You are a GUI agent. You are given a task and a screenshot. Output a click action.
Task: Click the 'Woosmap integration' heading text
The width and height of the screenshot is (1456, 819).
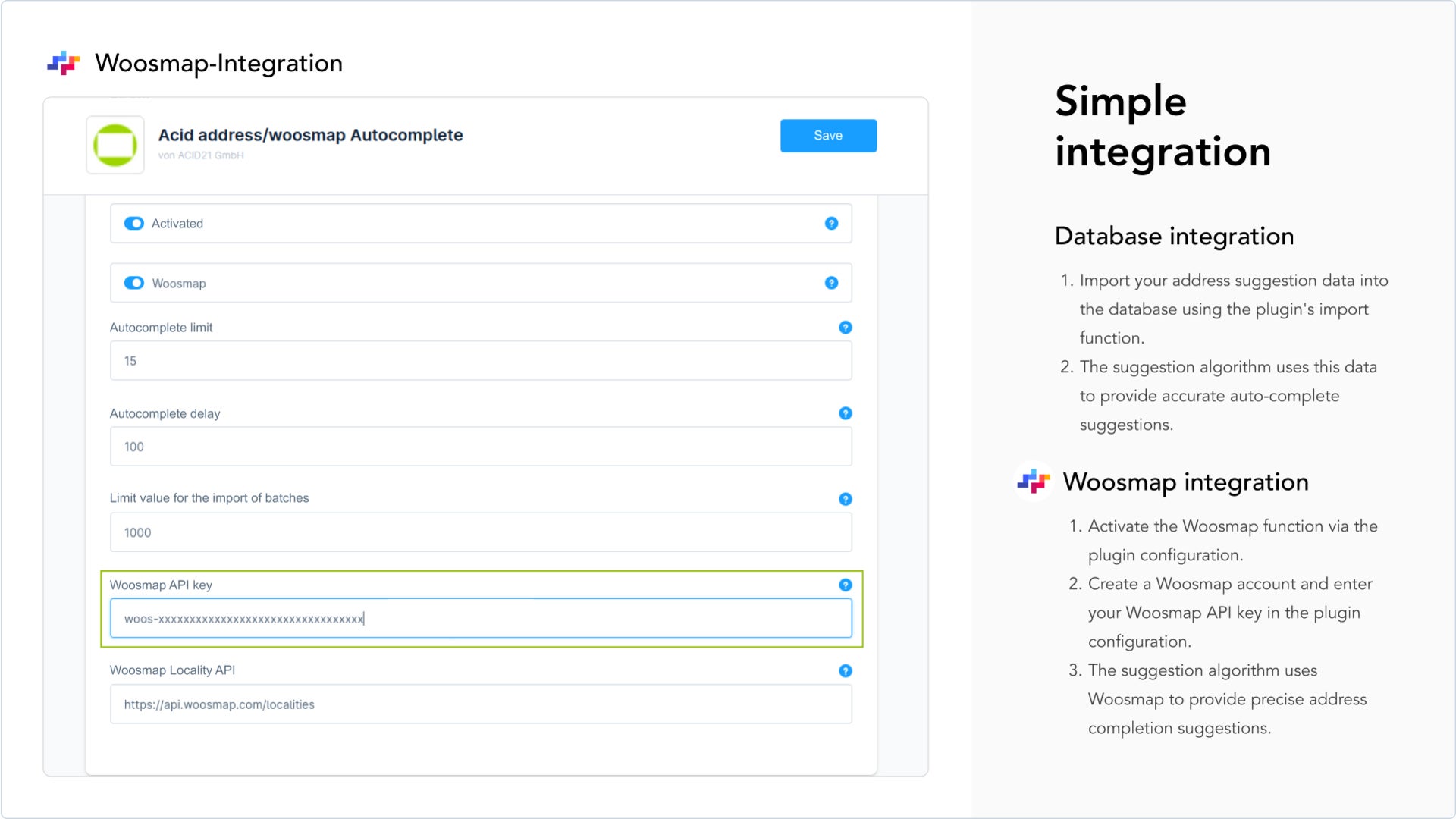tap(1185, 482)
